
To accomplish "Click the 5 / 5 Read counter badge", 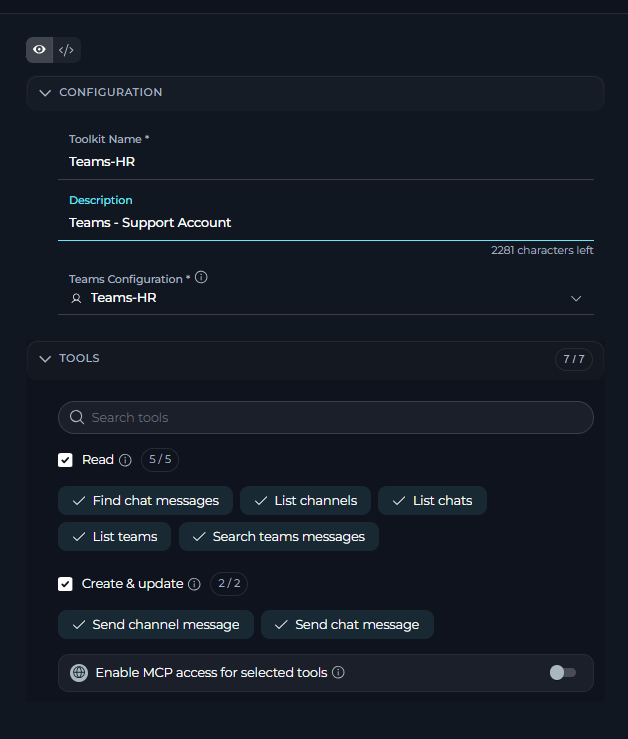I will coord(160,460).
